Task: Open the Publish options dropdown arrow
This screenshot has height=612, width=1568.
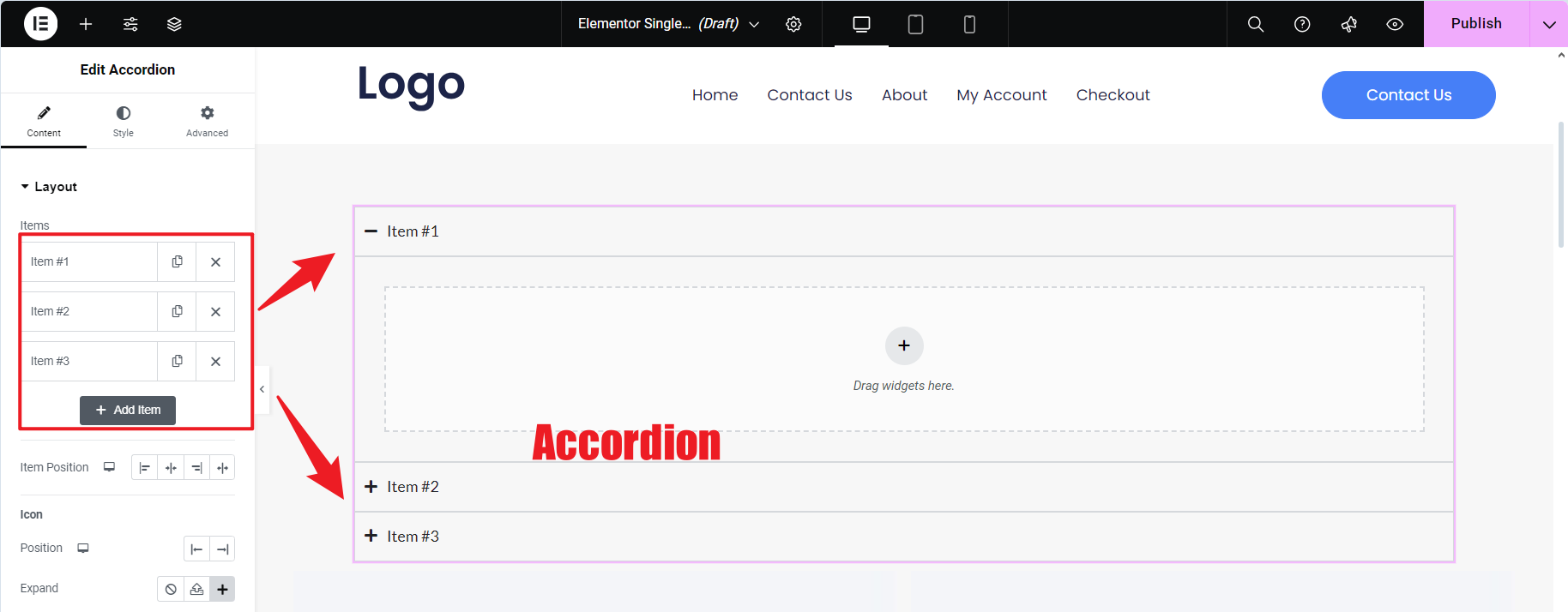Action: coord(1548,24)
